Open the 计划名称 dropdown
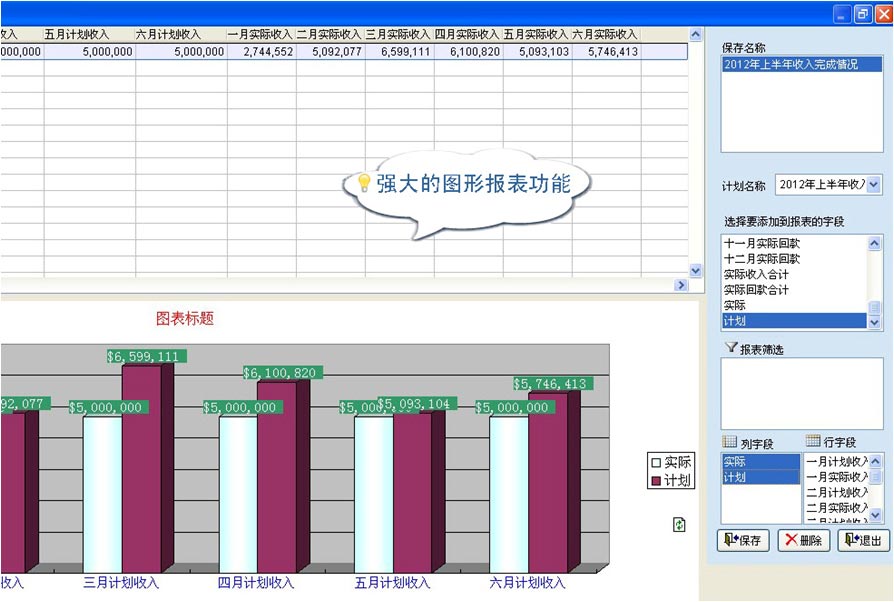Image resolution: width=894 pixels, height=602 pixels. pos(874,185)
